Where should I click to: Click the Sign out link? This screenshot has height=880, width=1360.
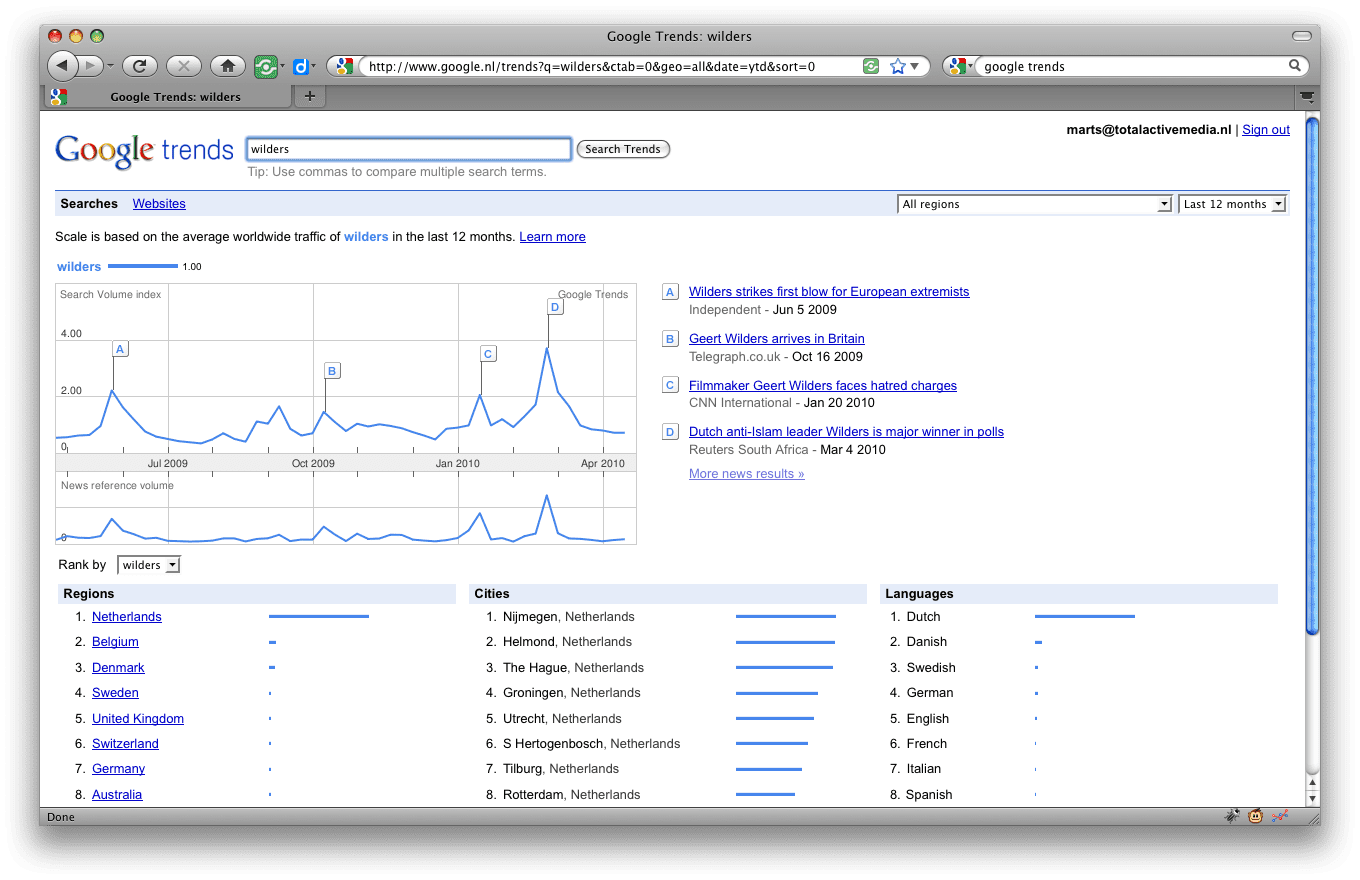click(x=1266, y=130)
